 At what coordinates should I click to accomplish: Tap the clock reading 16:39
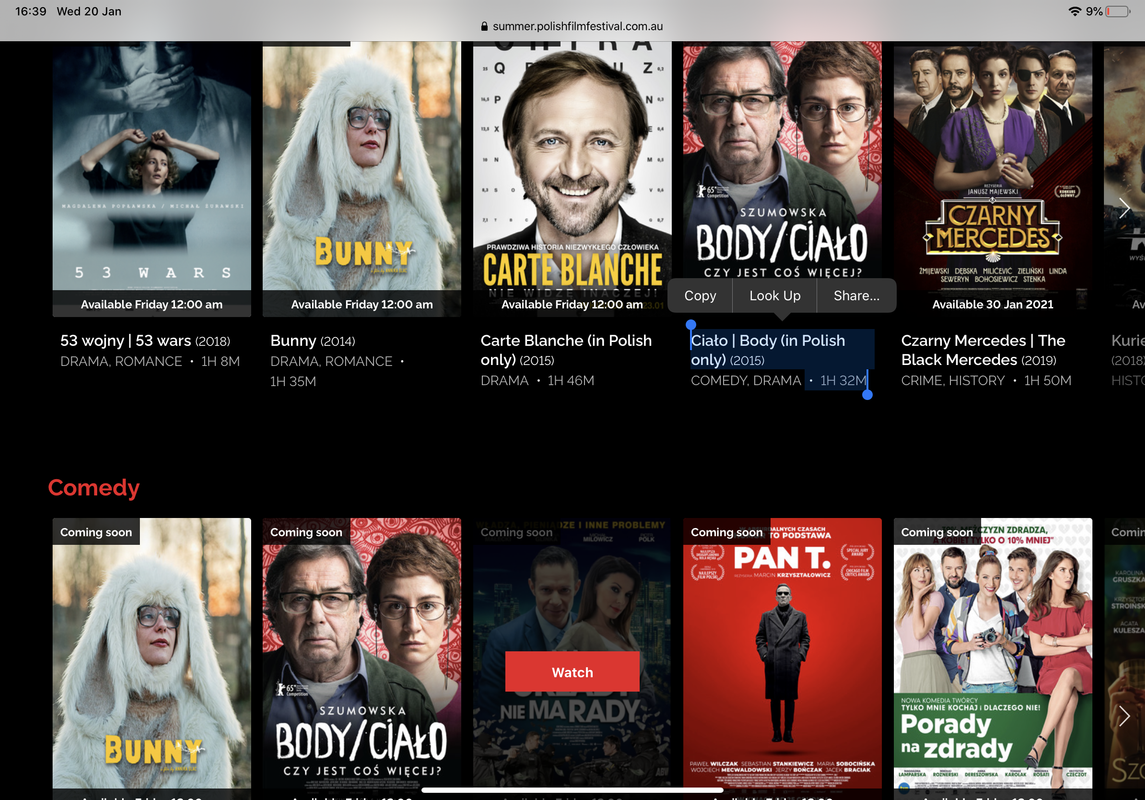pyautogui.click(x=31, y=12)
